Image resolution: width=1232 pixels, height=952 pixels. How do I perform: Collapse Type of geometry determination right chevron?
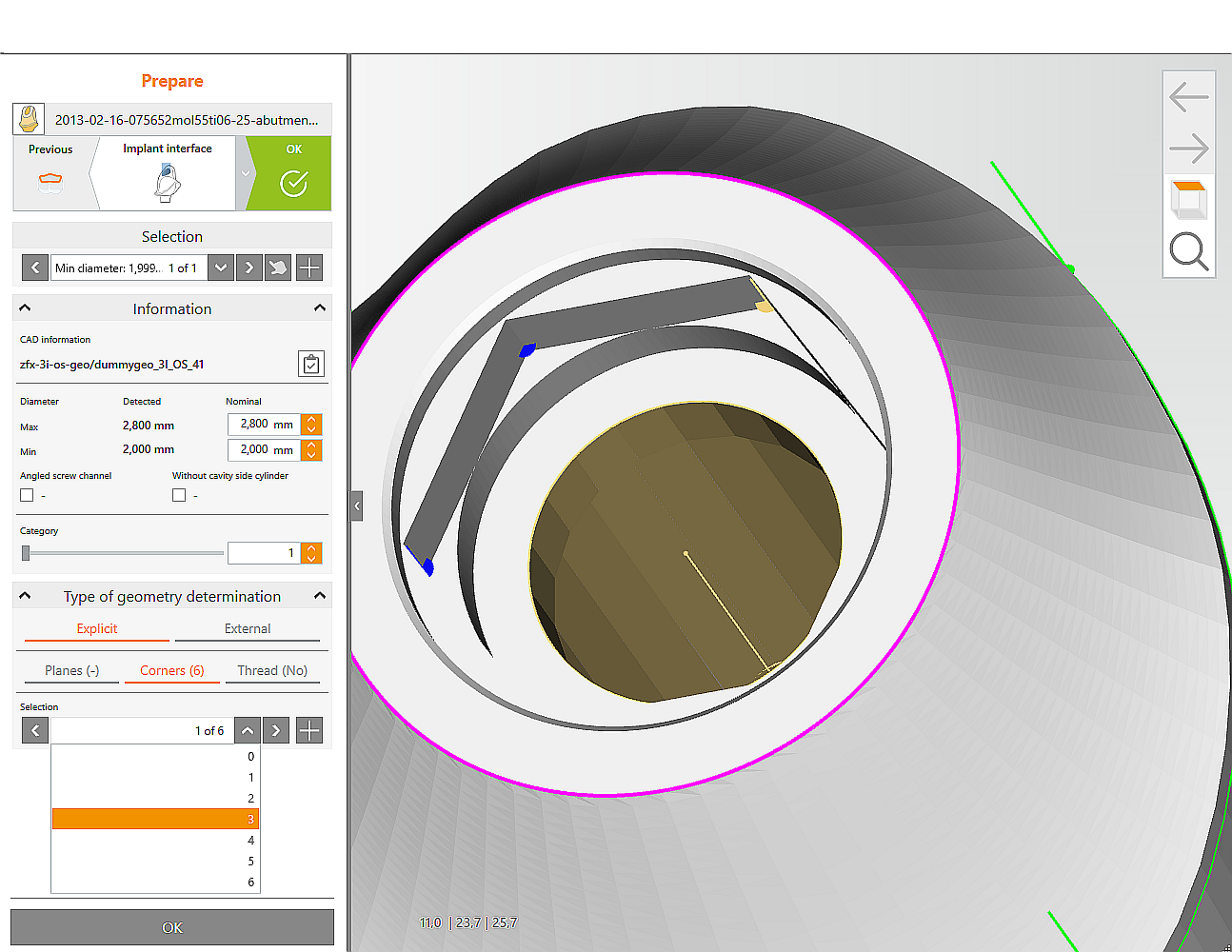click(320, 596)
